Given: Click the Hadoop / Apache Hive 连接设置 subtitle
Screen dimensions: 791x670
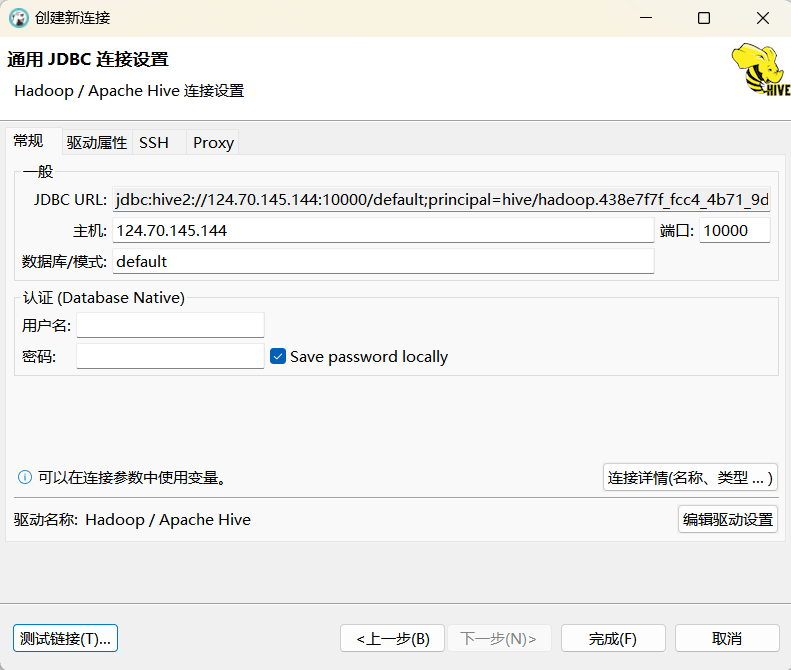Looking at the screenshot, I should 129,91.
